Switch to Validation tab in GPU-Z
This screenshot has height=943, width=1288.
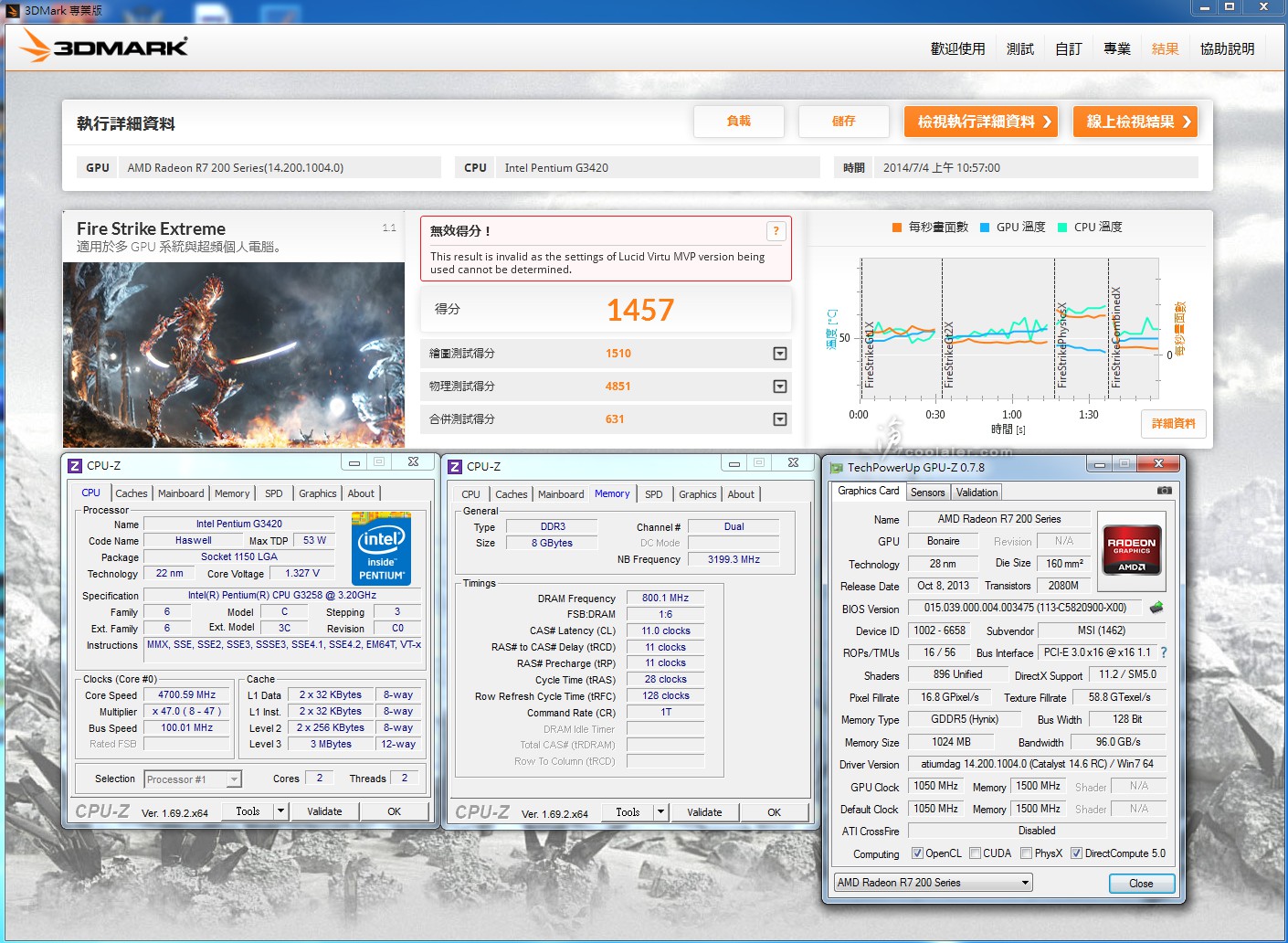click(x=977, y=493)
